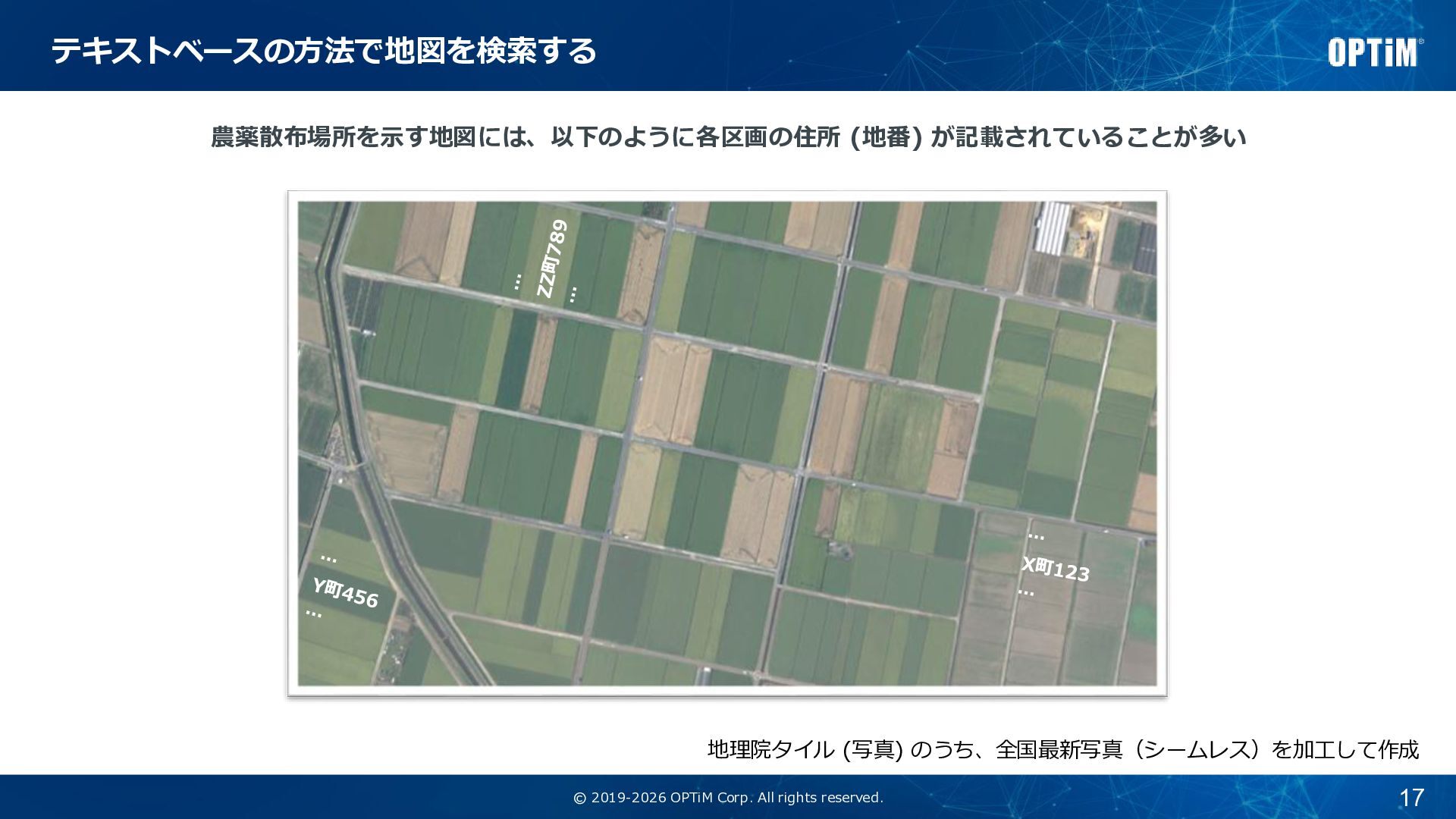1456x819 pixels.
Task: Click the greenhouse building in photo corner
Action: 1052,227
